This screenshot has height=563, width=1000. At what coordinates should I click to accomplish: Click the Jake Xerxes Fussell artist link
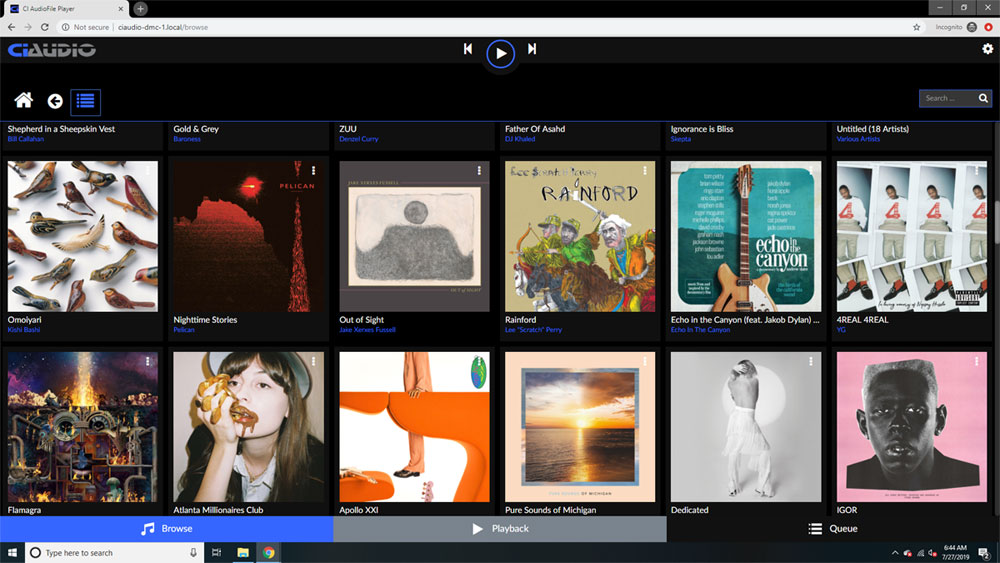pos(367,330)
